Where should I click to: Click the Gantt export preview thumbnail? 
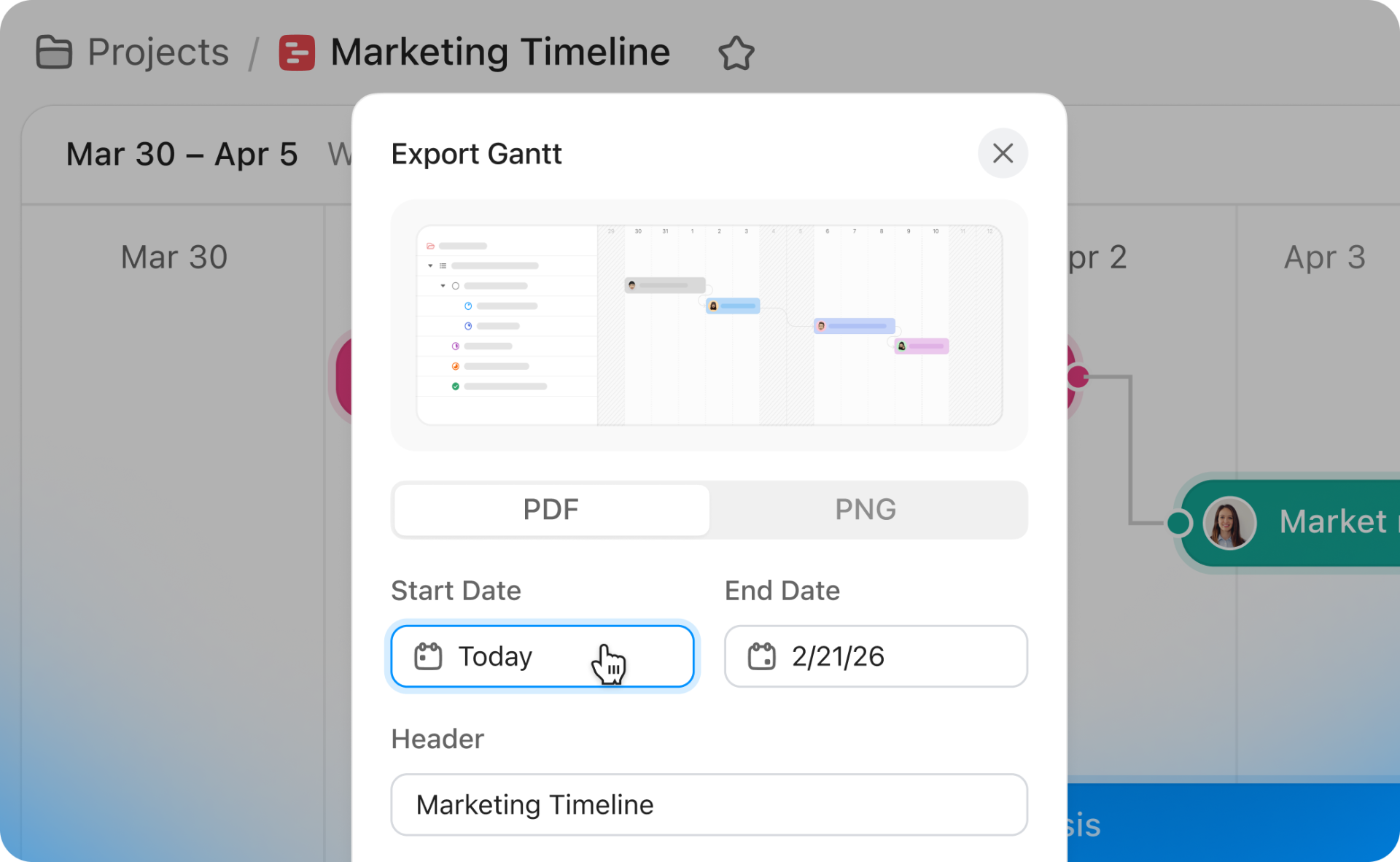709,325
